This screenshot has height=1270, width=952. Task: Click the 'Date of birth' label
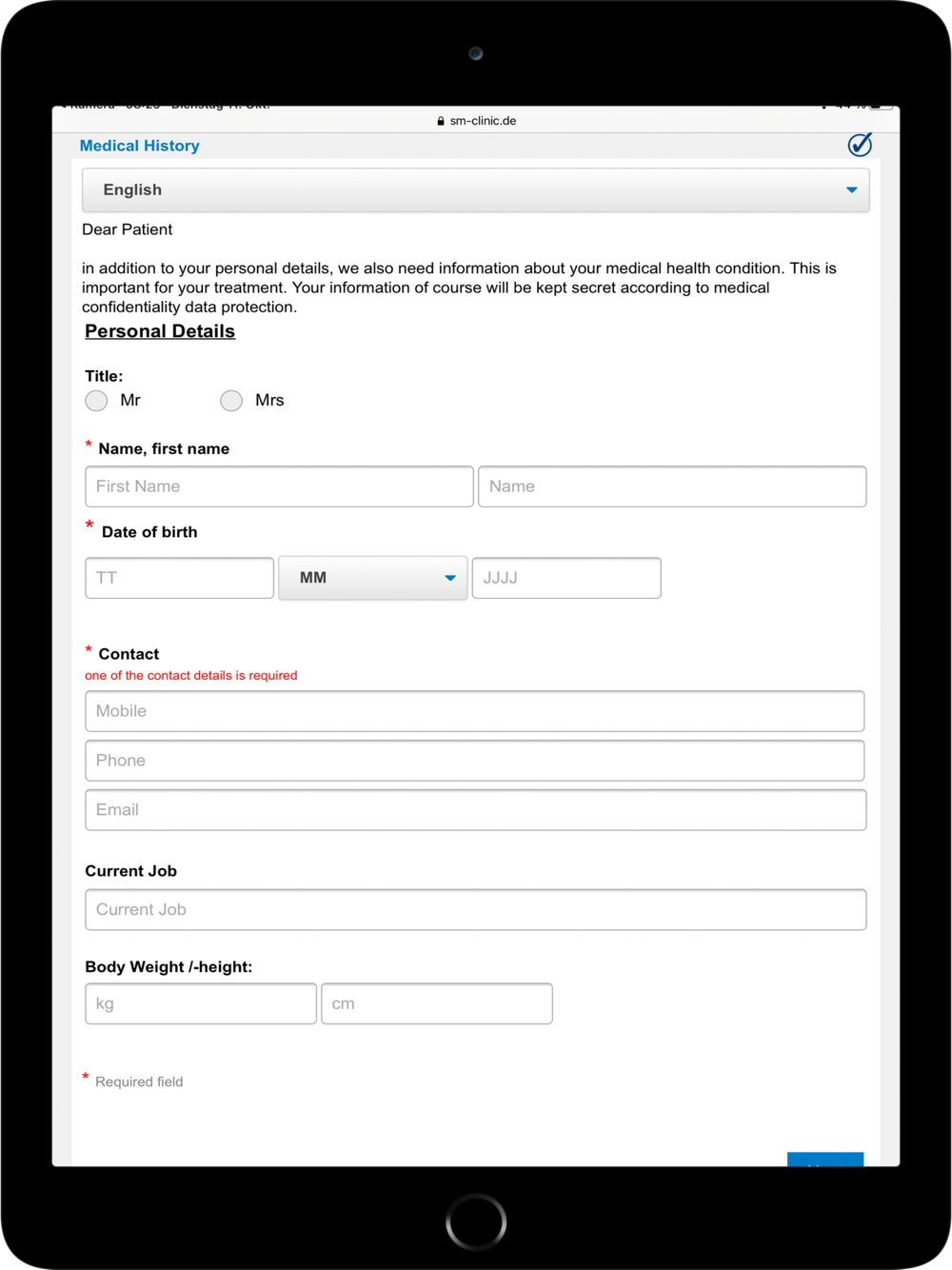149,532
